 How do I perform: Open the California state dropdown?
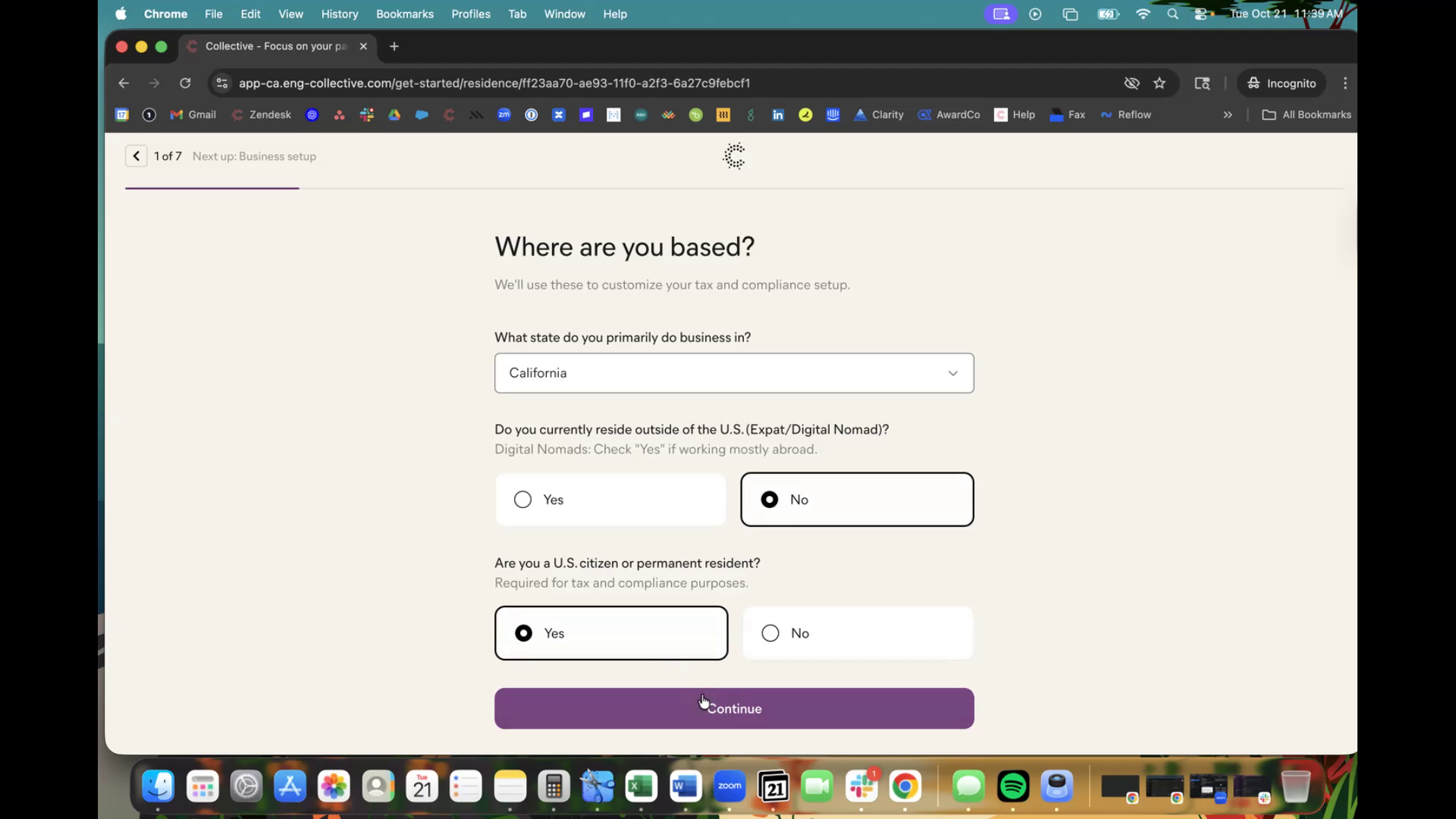tap(733, 373)
